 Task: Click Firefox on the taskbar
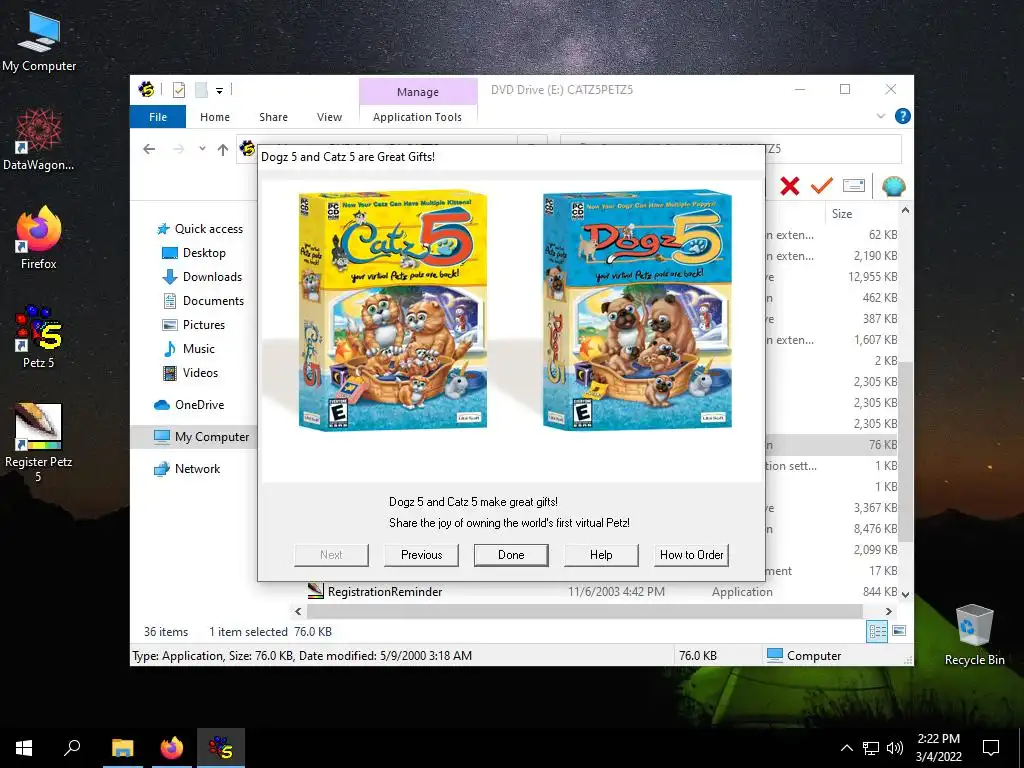[x=172, y=748]
